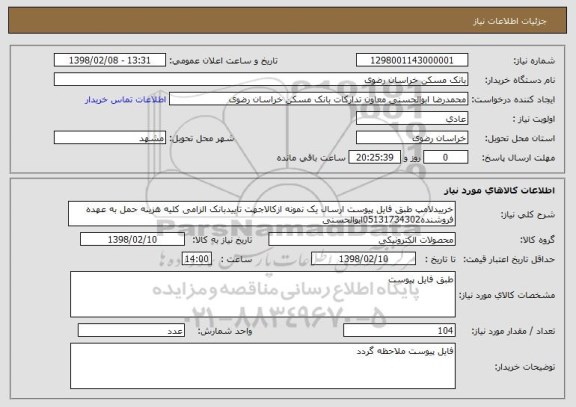Image resolution: width=576 pixels, height=407 pixels.
Task: Click the label 'گروه کالا:'
Action: click(x=537, y=240)
